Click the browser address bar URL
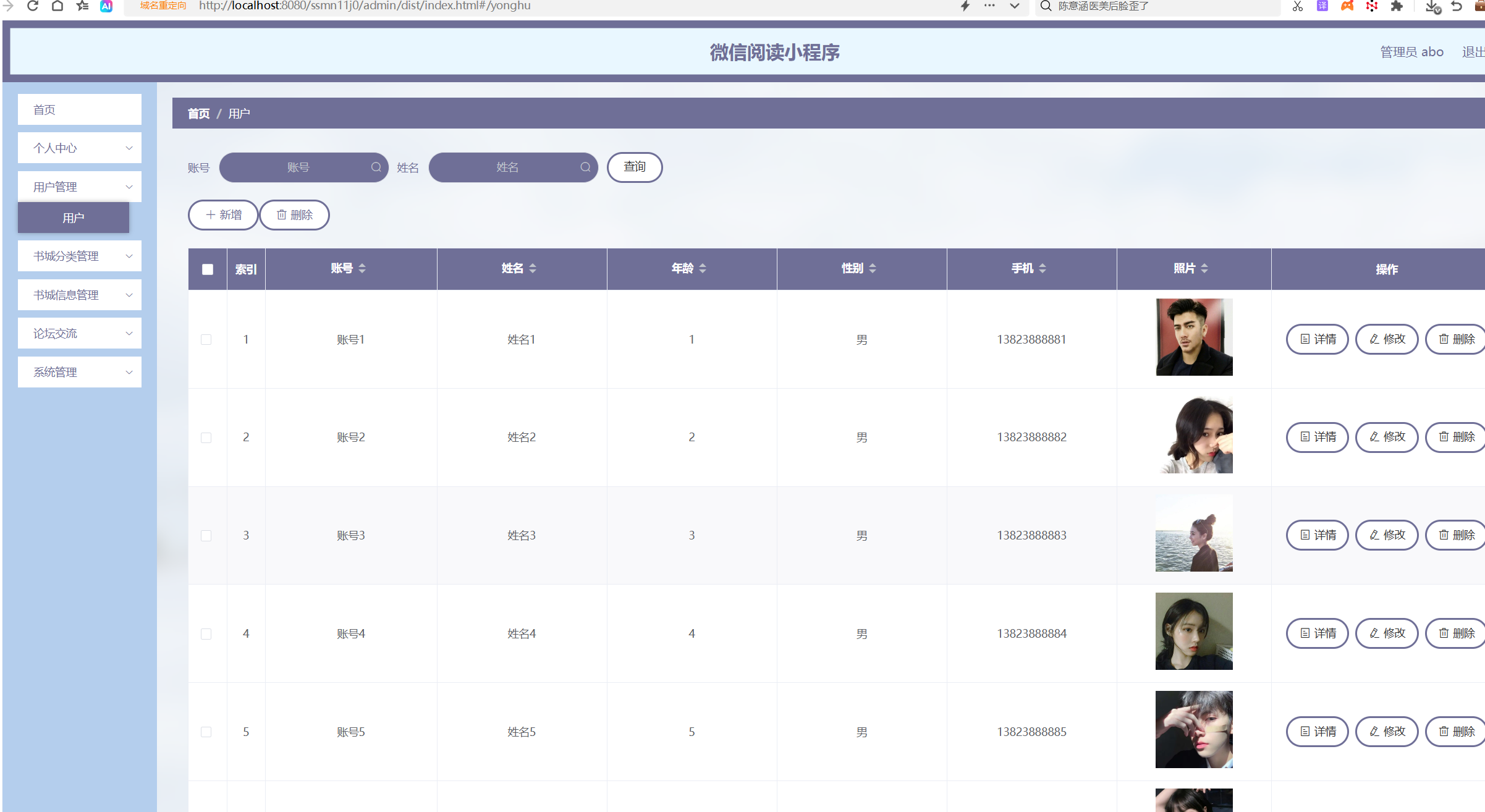Viewport: 1485px width, 812px height. [x=365, y=6]
